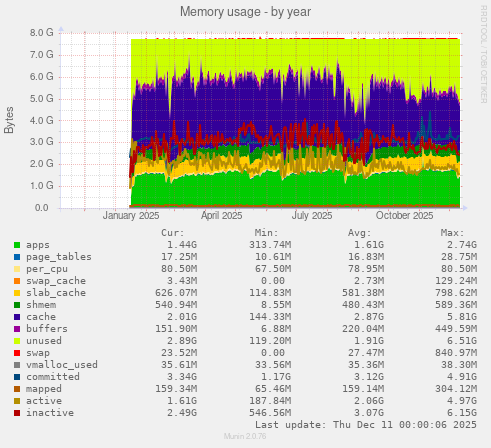The height and width of the screenshot is (448, 491).
Task: Select the 'cache' legend label
Action: click(41, 317)
